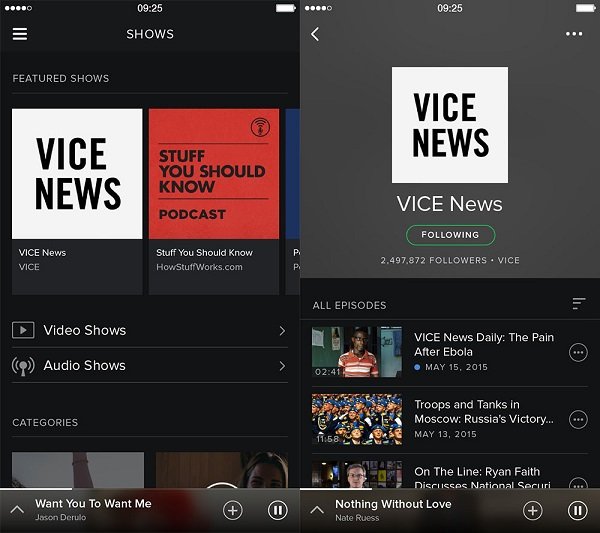Select the Video Shows label
The height and width of the screenshot is (533, 600).
pyautogui.click(x=85, y=330)
